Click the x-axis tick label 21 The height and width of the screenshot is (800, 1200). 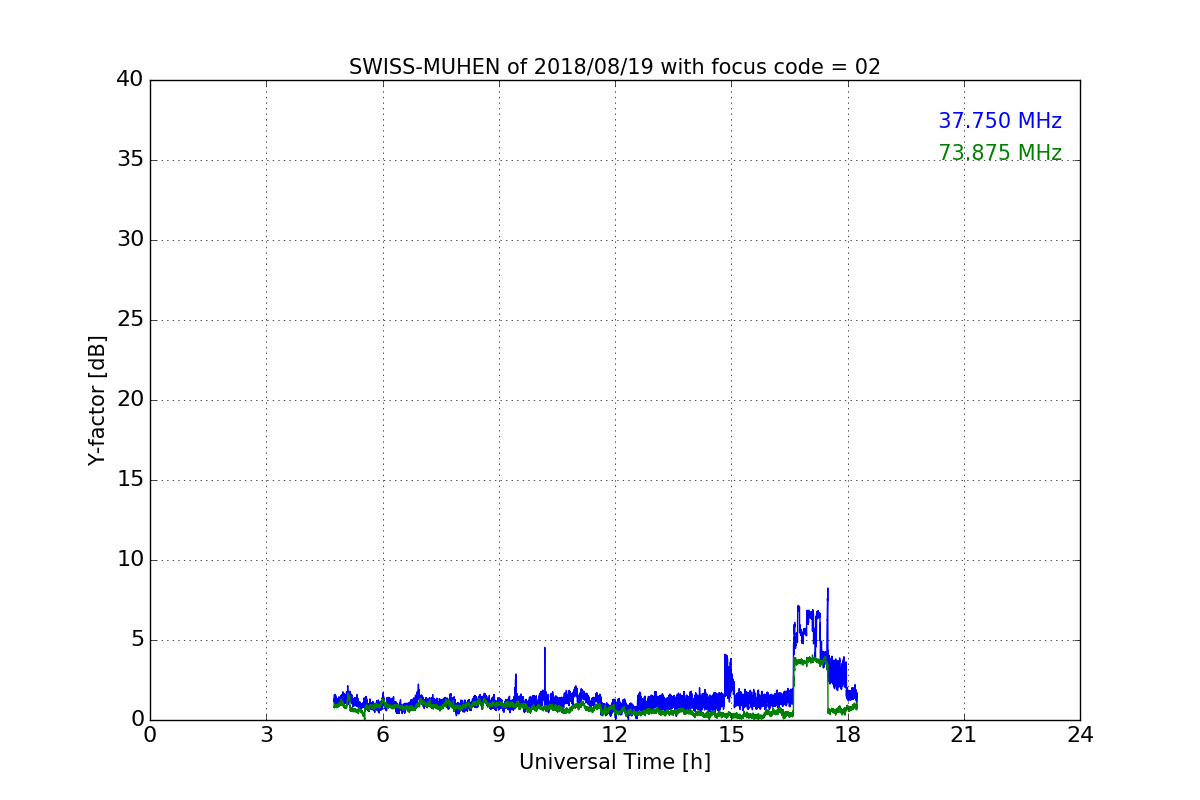(x=964, y=735)
